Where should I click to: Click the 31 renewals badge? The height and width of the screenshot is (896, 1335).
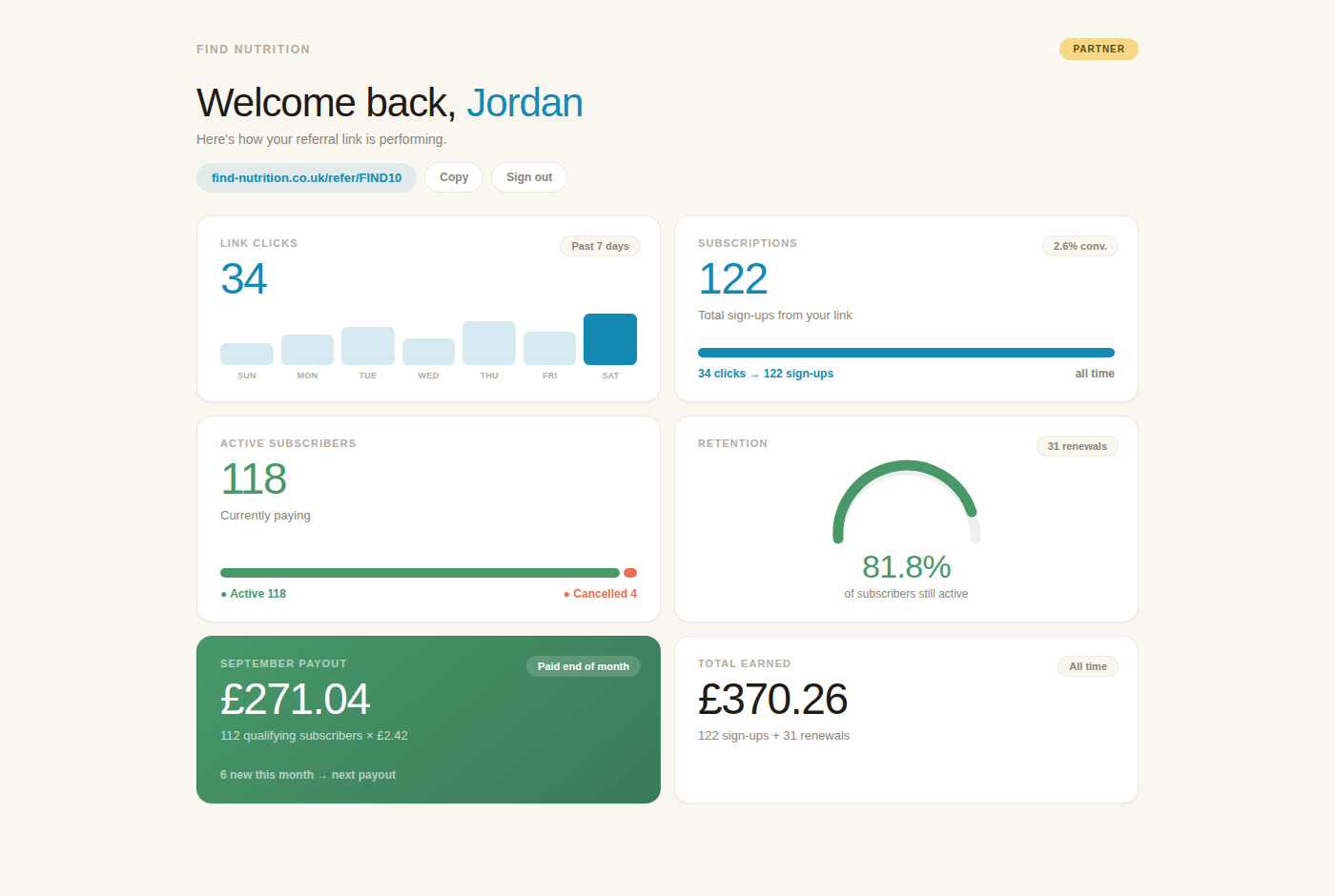(1077, 446)
